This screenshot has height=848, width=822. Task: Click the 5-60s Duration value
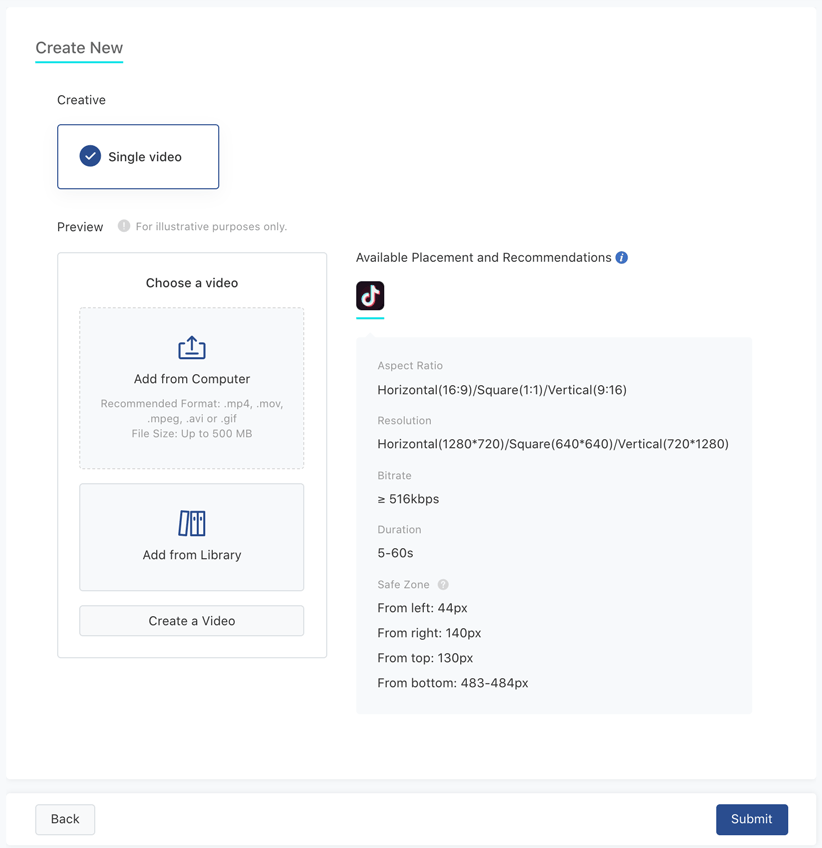pos(395,553)
